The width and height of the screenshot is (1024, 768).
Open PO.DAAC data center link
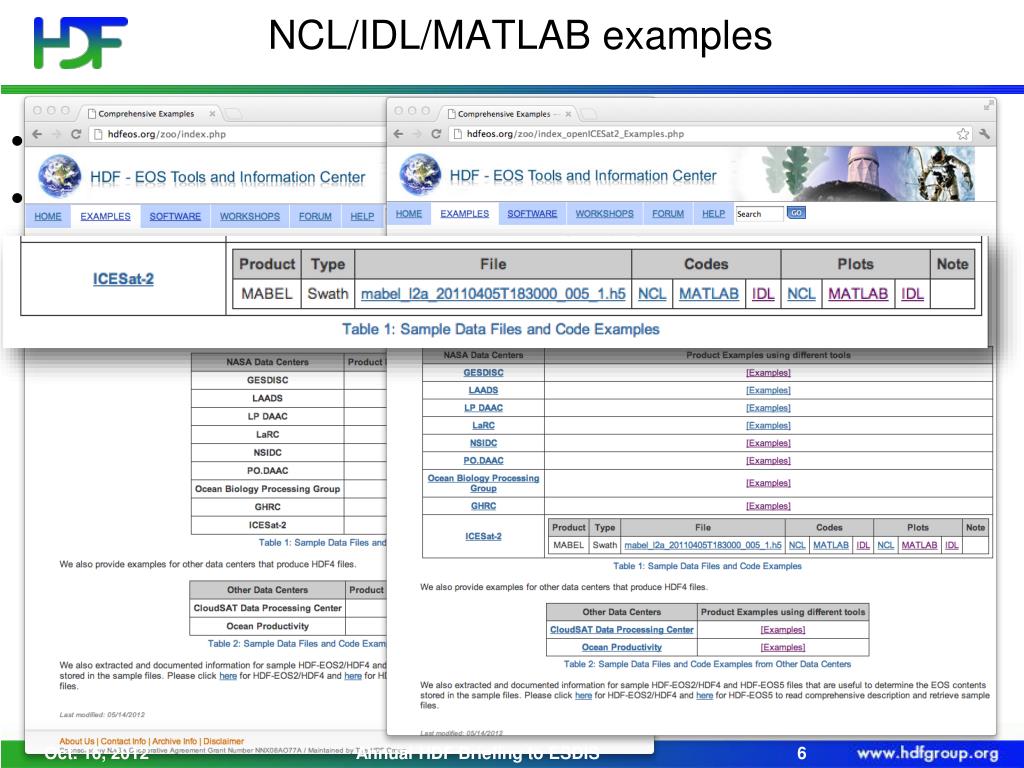(x=483, y=460)
